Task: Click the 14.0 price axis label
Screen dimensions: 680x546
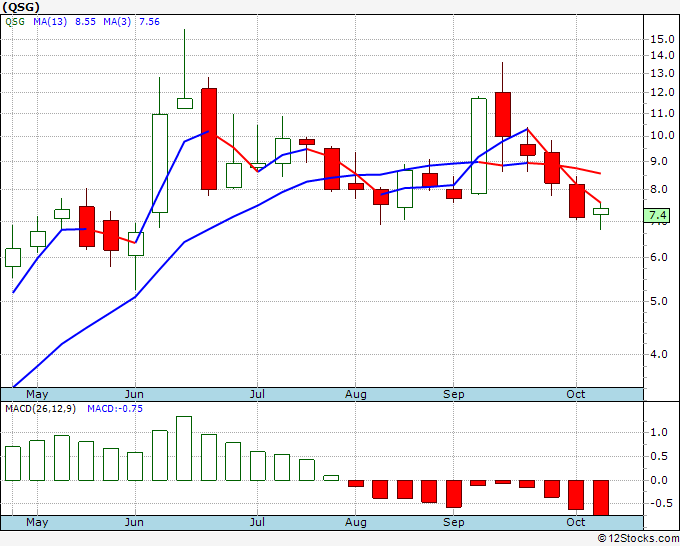Action: click(662, 56)
